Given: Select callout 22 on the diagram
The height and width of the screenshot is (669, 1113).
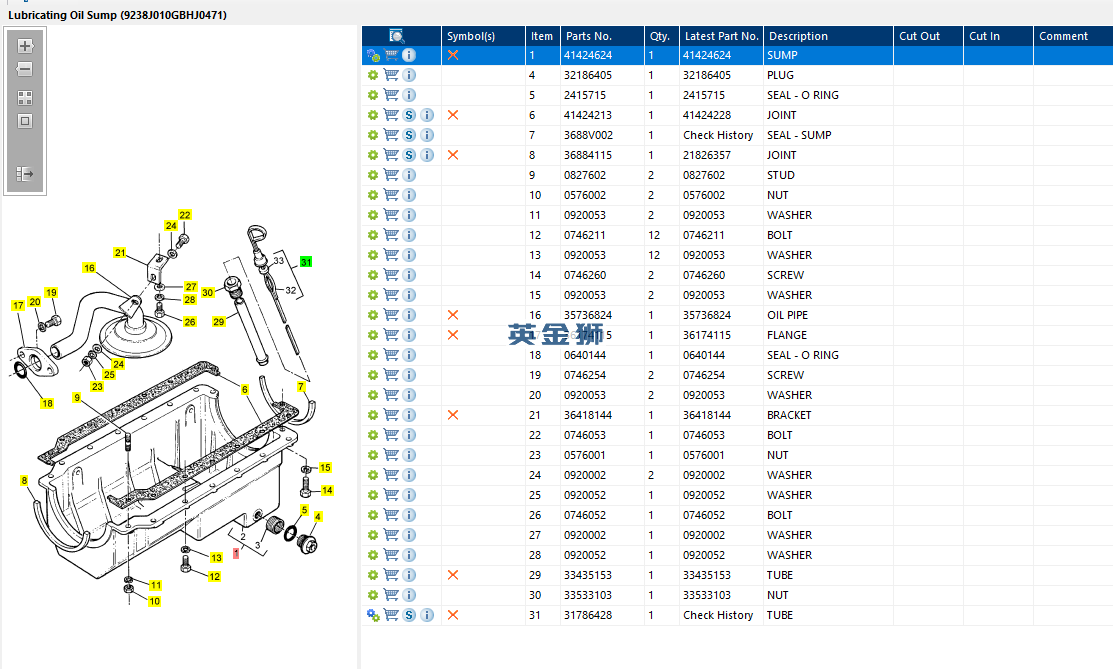Looking at the screenshot, I should 185,215.
